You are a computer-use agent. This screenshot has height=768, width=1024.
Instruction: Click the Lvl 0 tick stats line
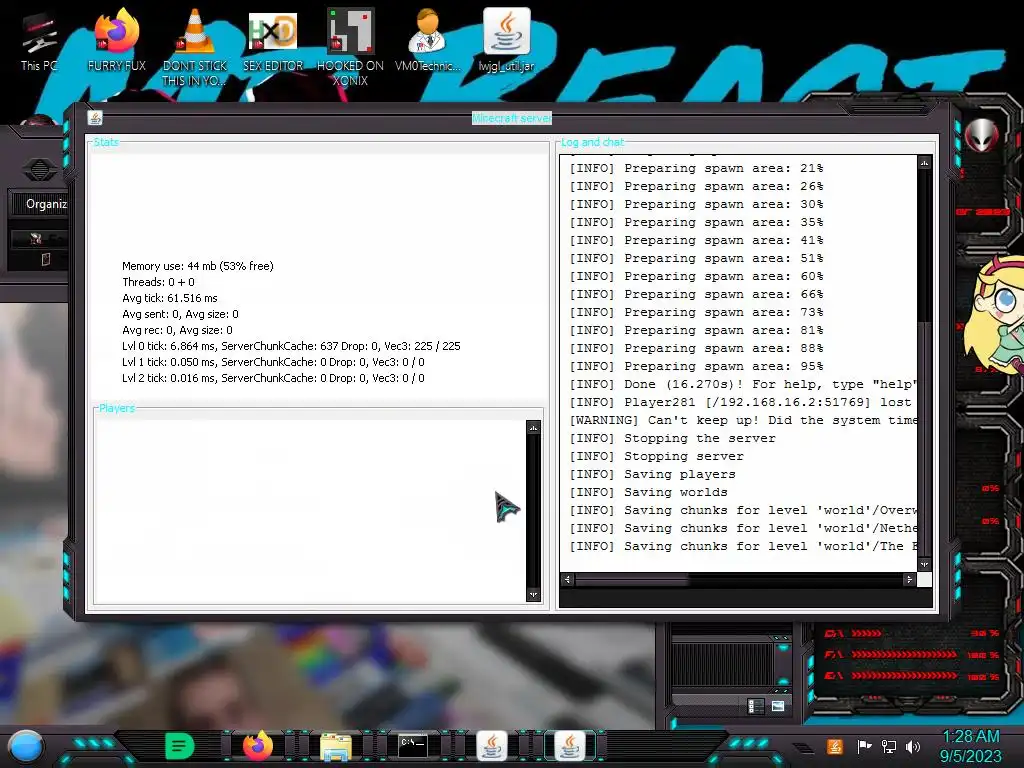coord(291,346)
